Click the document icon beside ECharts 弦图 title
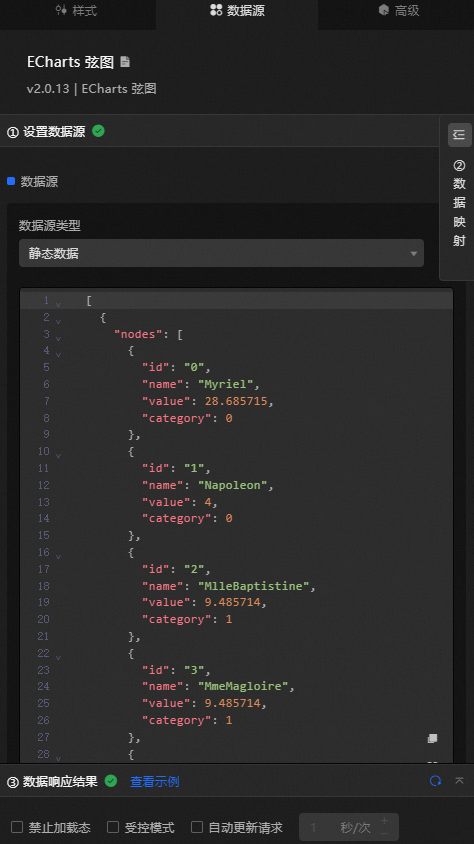This screenshot has width=474, height=844. pyautogui.click(x=125, y=62)
